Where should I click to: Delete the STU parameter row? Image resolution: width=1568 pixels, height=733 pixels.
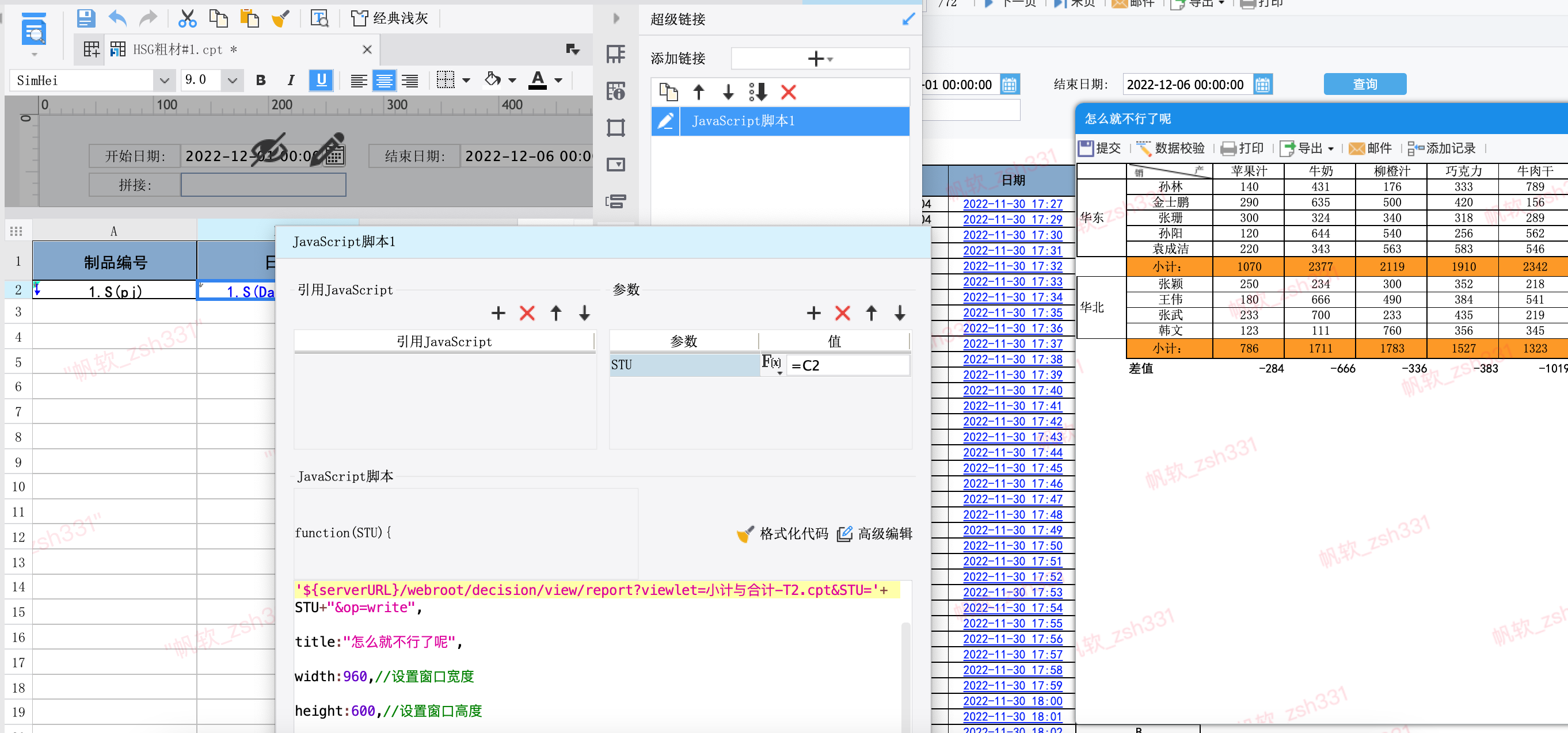point(843,313)
